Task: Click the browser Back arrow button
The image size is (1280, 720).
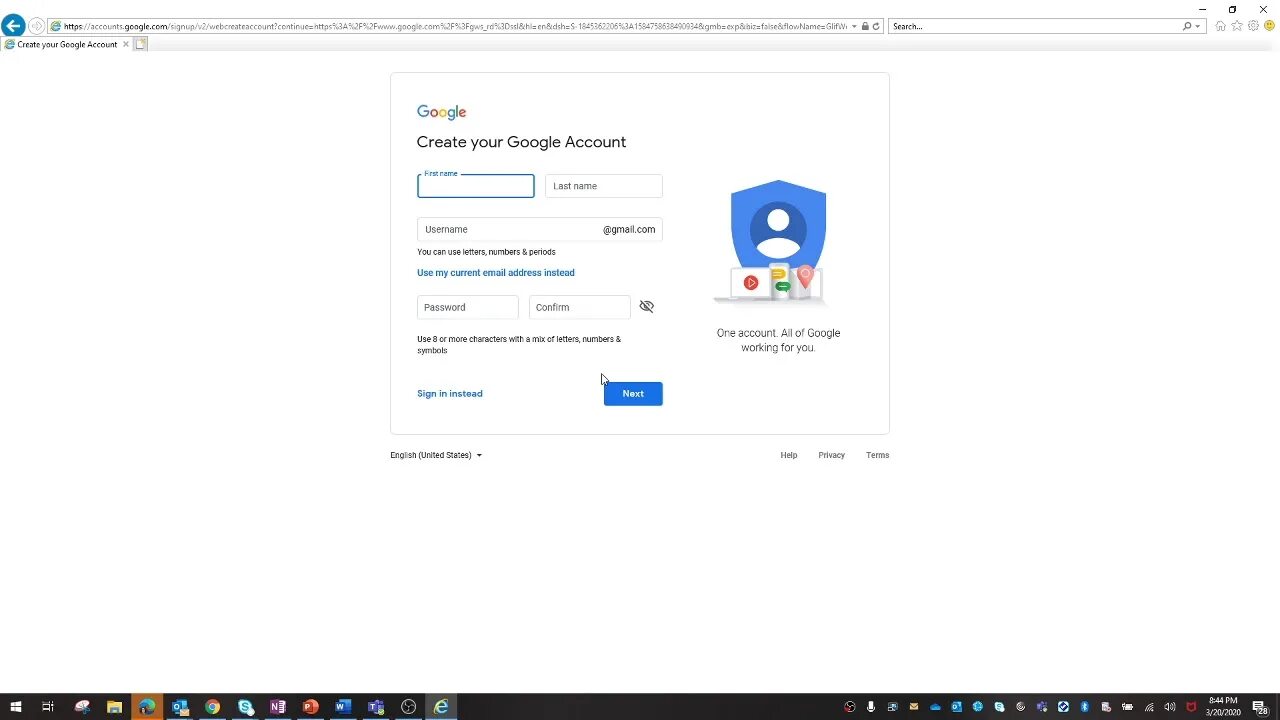Action: [x=13, y=26]
